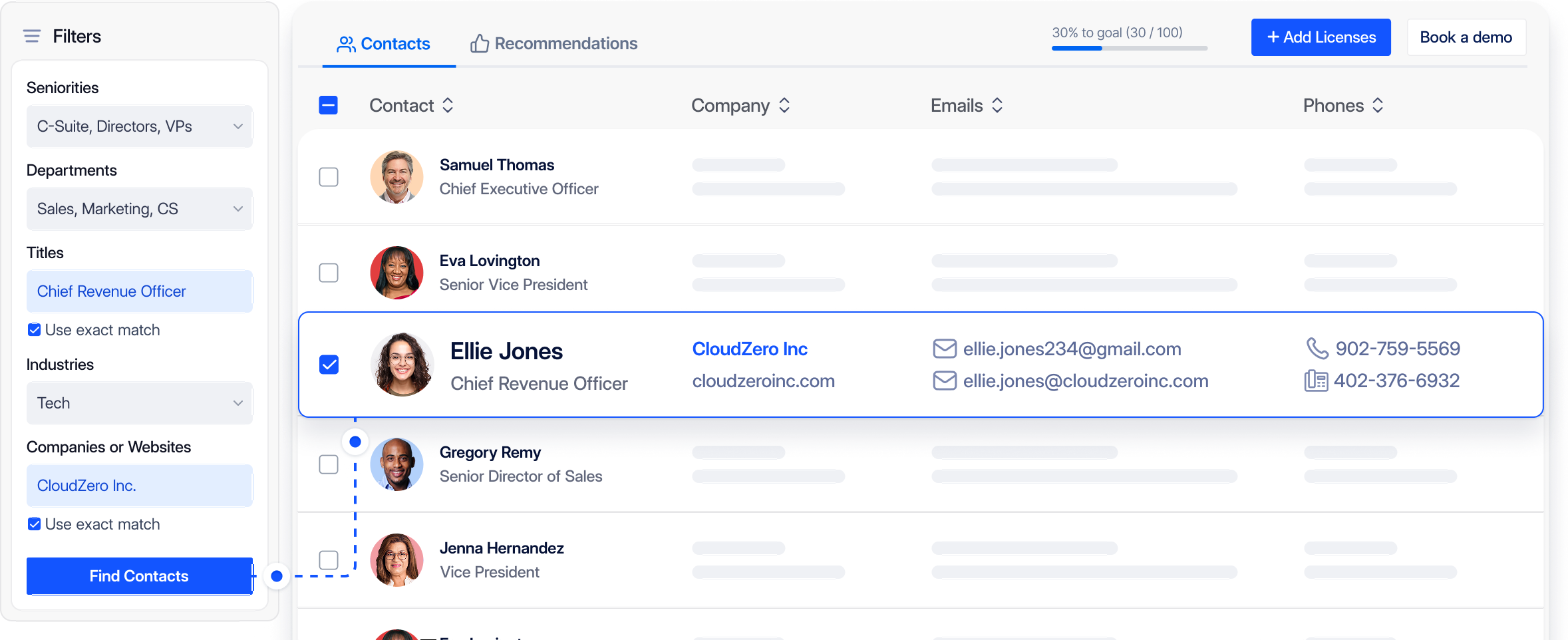Click the Senior Director of Sales title
This screenshot has width=1568, height=640.
(x=521, y=476)
